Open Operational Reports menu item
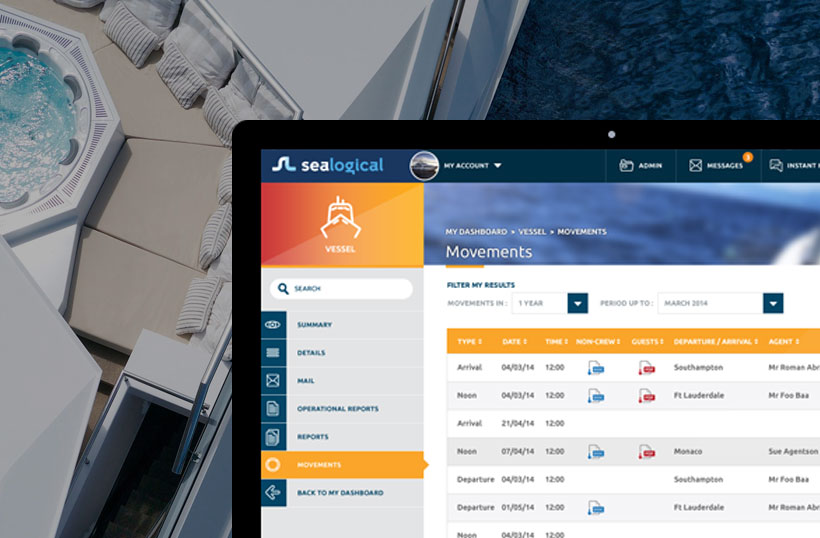This screenshot has width=820, height=538. tap(338, 409)
